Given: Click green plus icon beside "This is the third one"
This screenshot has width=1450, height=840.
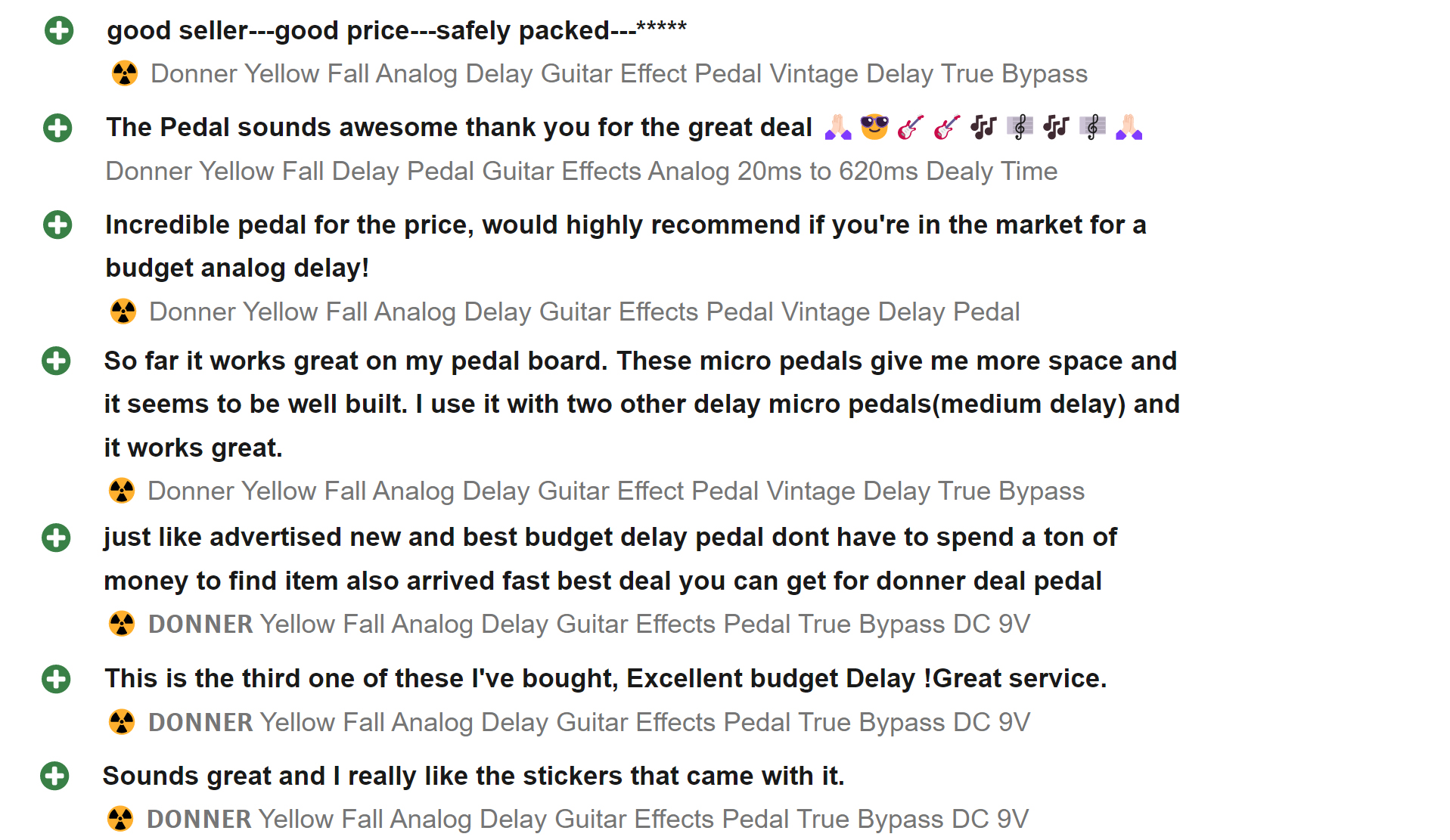Looking at the screenshot, I should pos(56,679).
